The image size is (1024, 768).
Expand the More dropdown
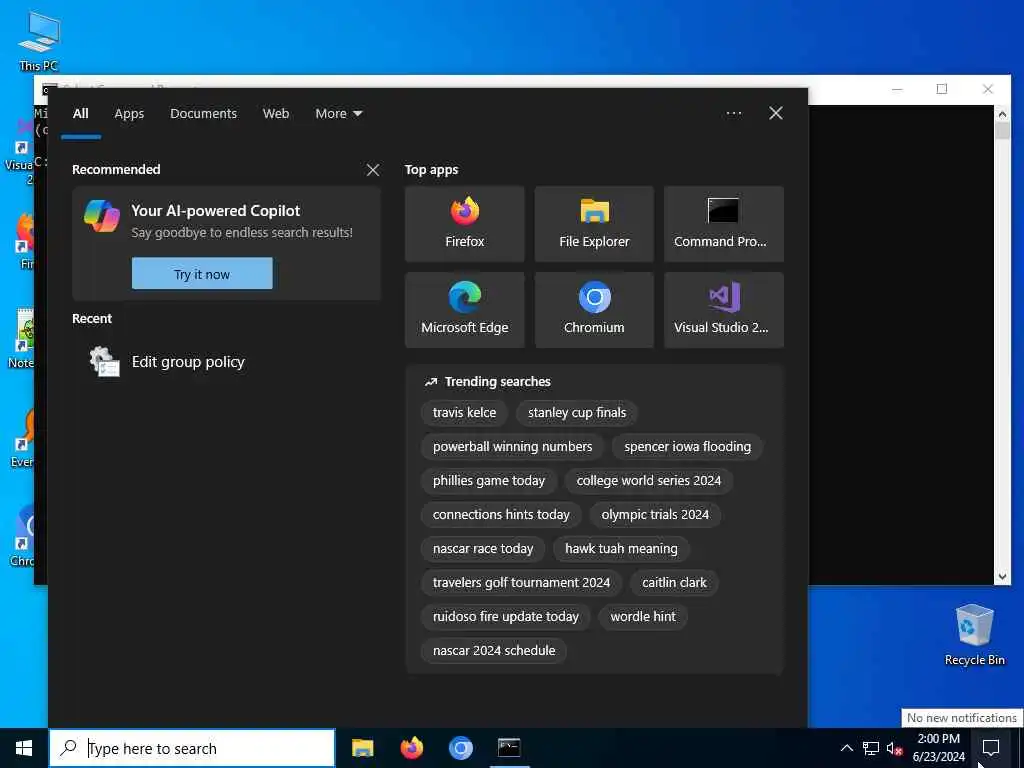(x=338, y=114)
